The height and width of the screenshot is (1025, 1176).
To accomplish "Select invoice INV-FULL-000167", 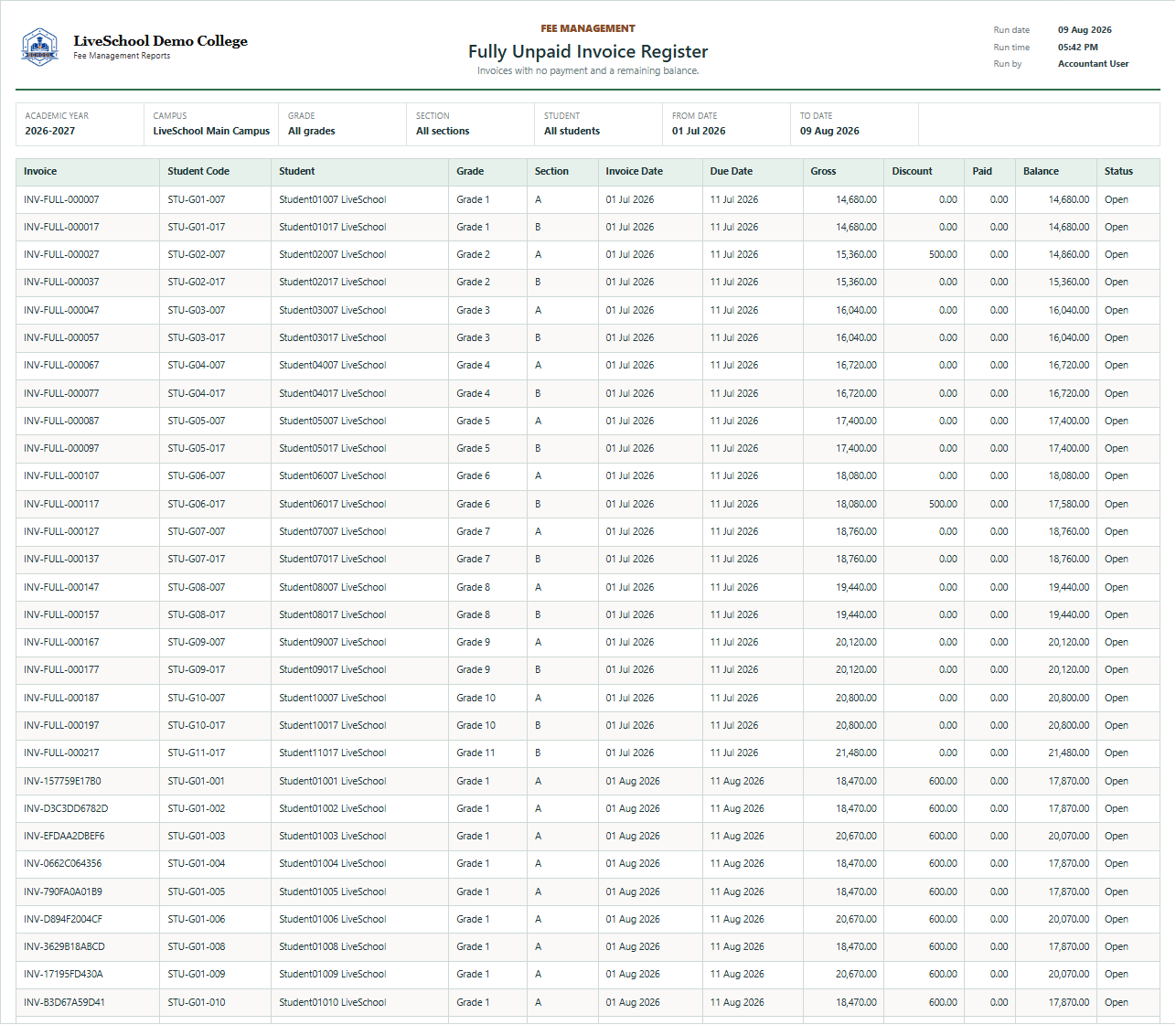I will [x=61, y=642].
